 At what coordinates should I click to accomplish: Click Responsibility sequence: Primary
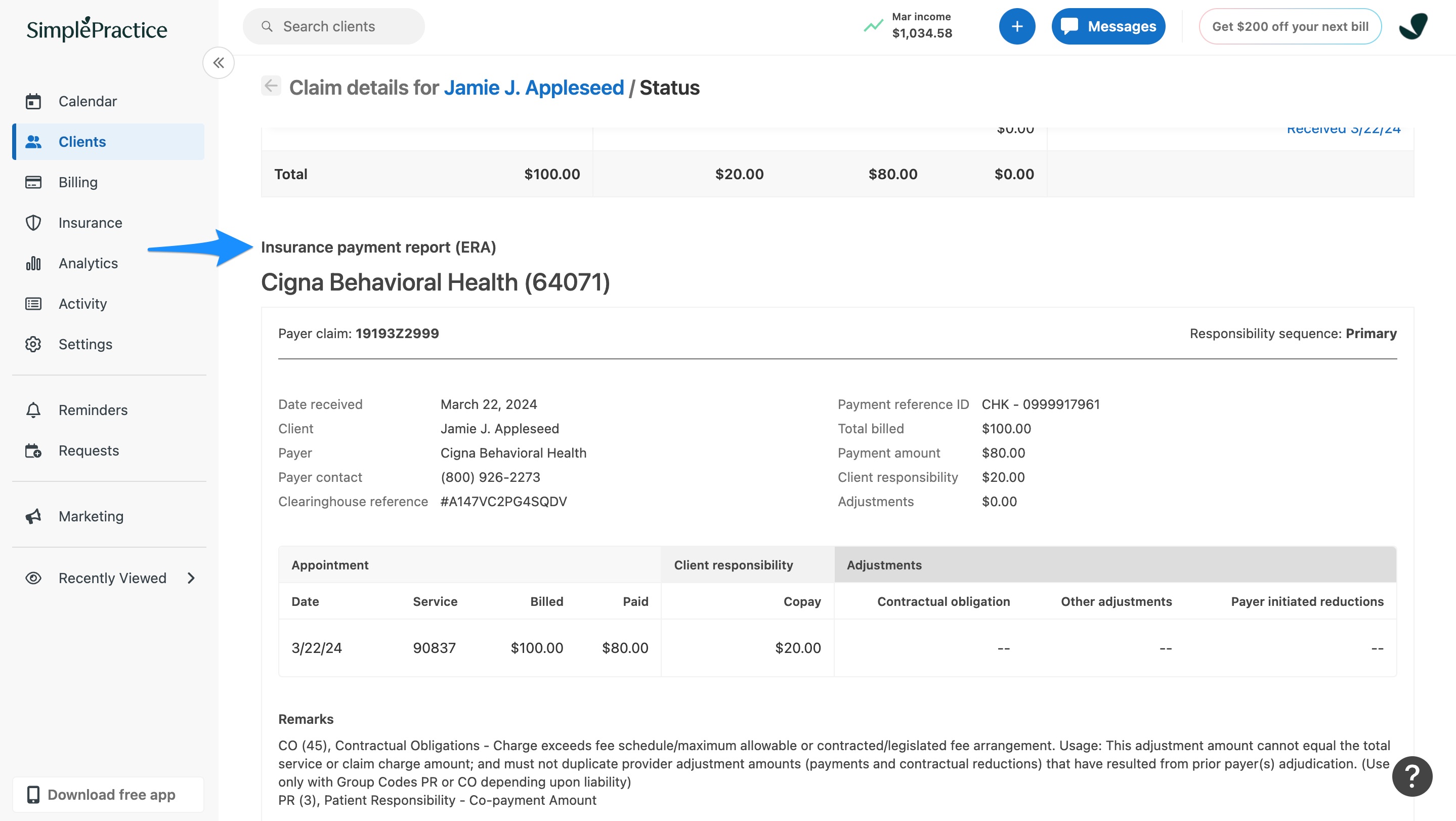(1293, 334)
